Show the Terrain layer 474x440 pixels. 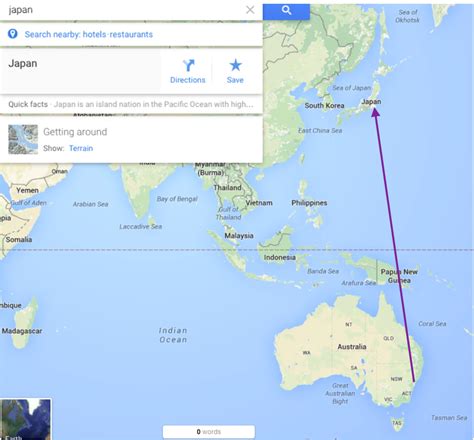(x=81, y=148)
